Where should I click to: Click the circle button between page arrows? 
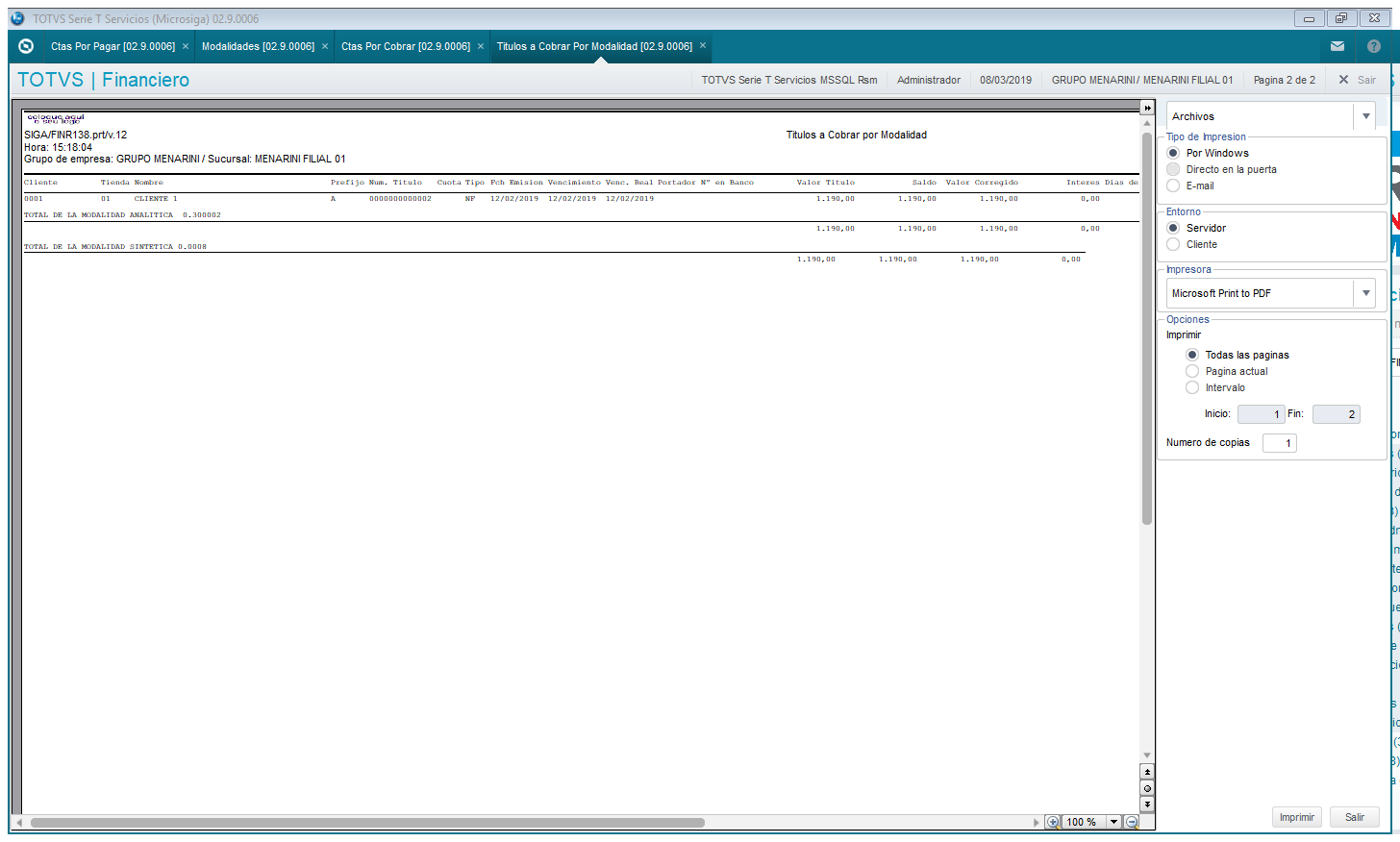[x=1147, y=788]
